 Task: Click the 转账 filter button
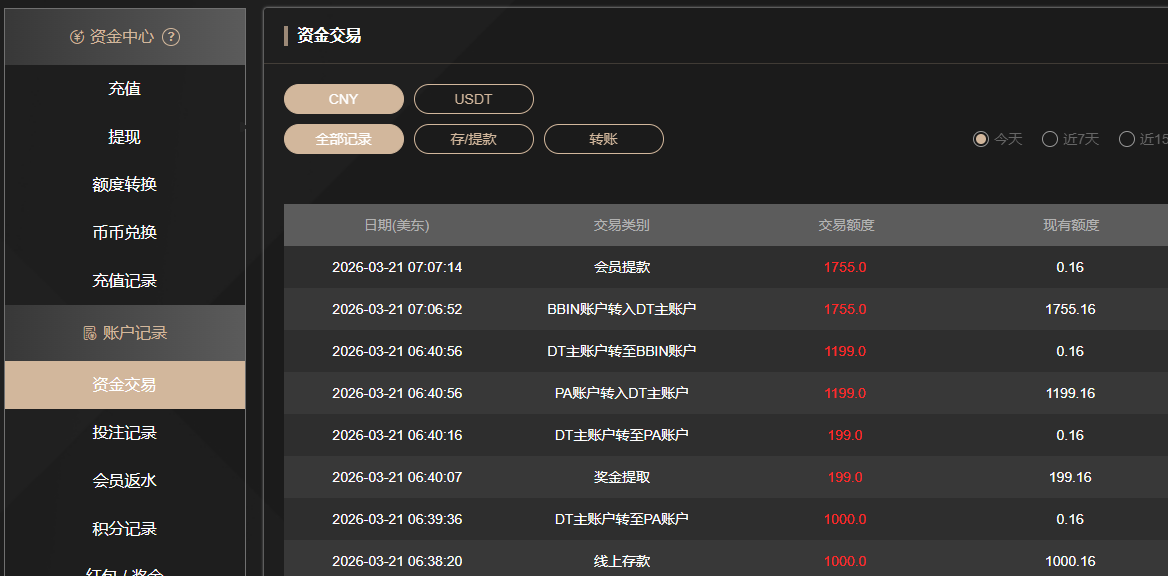coord(603,139)
